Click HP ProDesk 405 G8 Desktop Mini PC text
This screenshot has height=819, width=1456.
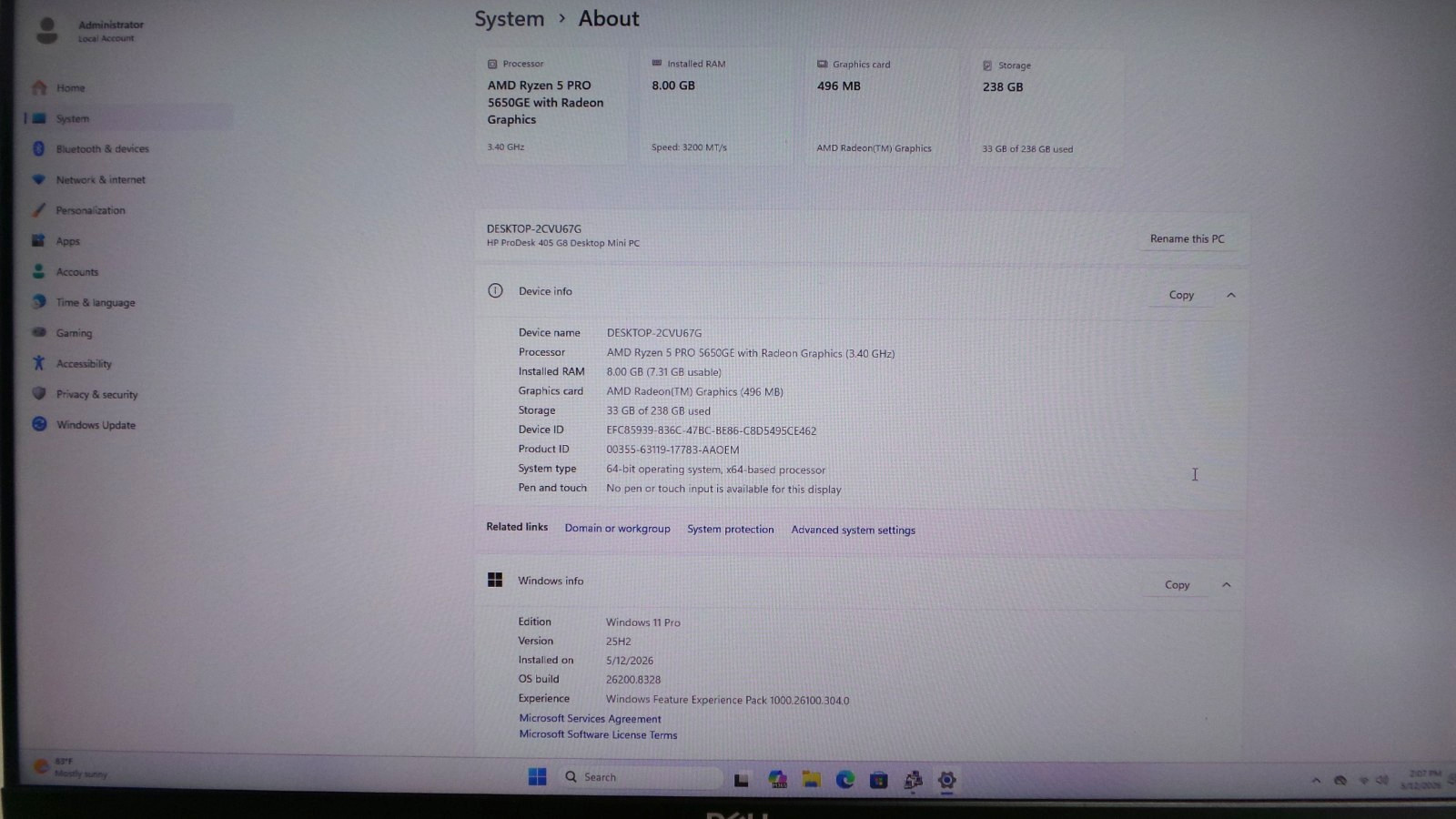tap(562, 243)
